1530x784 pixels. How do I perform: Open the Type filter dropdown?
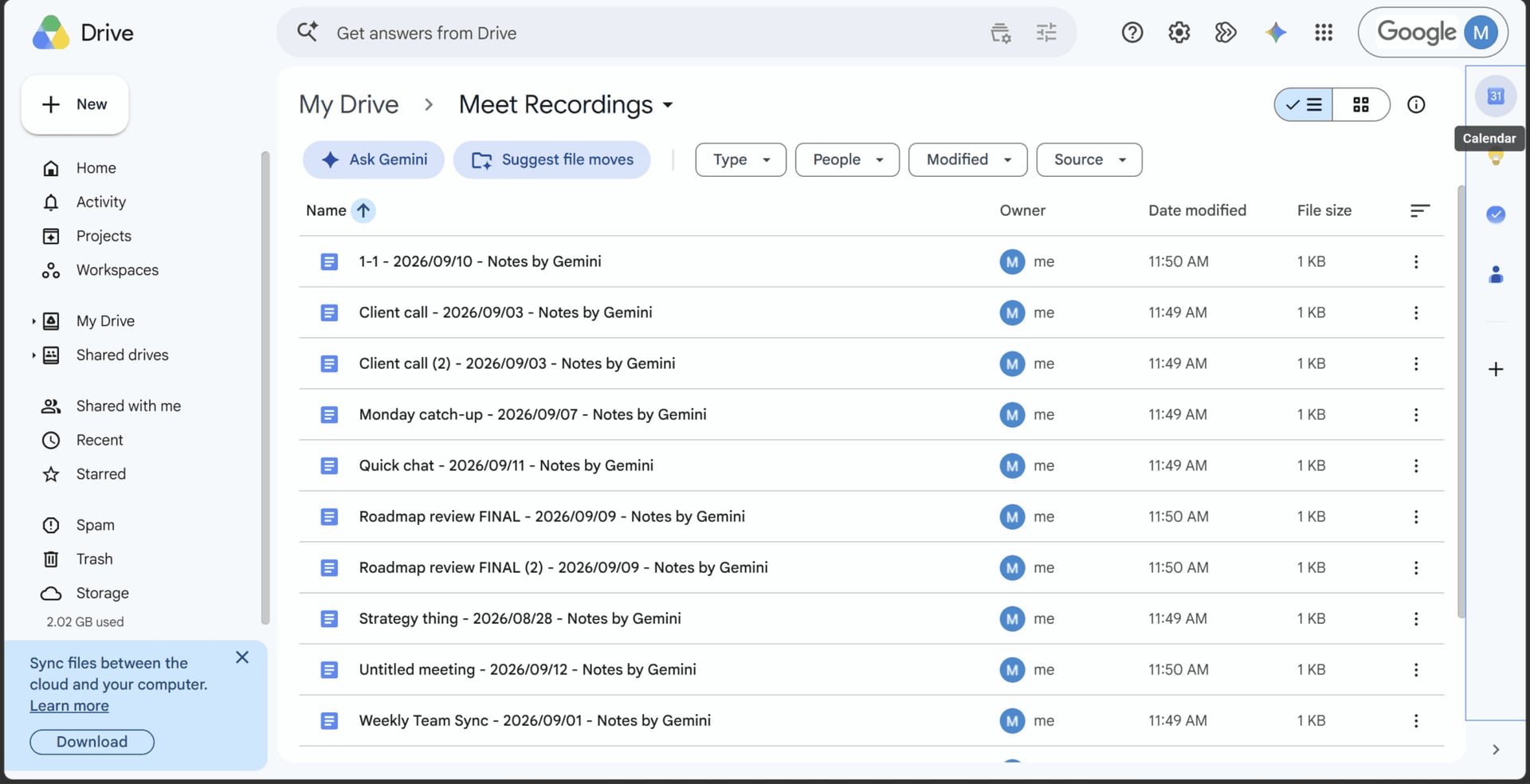pyautogui.click(x=740, y=159)
